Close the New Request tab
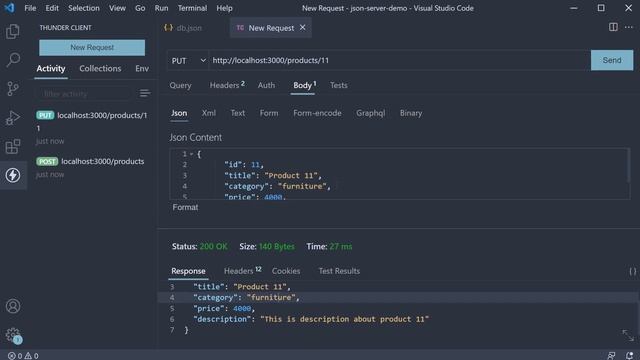The height and width of the screenshot is (360, 640). click(302, 27)
